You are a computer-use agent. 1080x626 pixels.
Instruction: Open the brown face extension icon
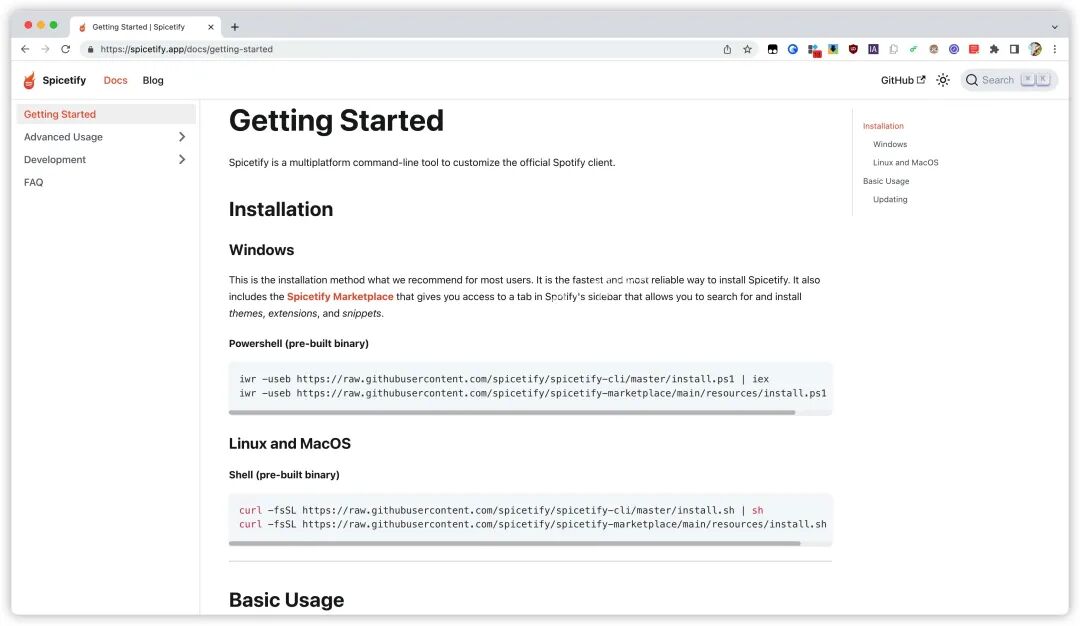(x=934, y=49)
